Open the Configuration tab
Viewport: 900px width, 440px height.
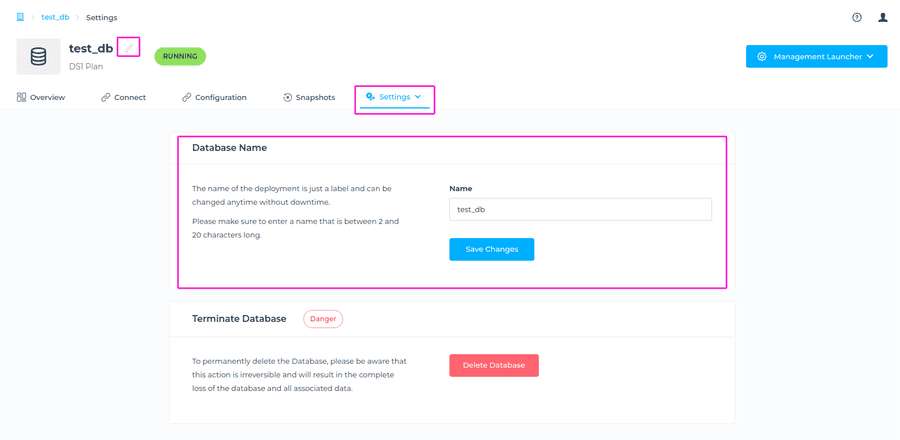[214, 98]
